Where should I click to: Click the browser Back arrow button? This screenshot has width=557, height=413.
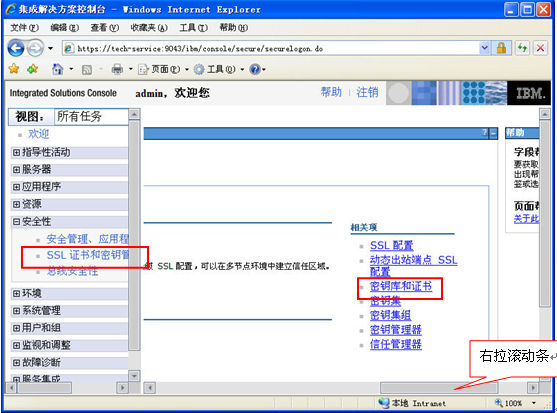(x=16, y=48)
